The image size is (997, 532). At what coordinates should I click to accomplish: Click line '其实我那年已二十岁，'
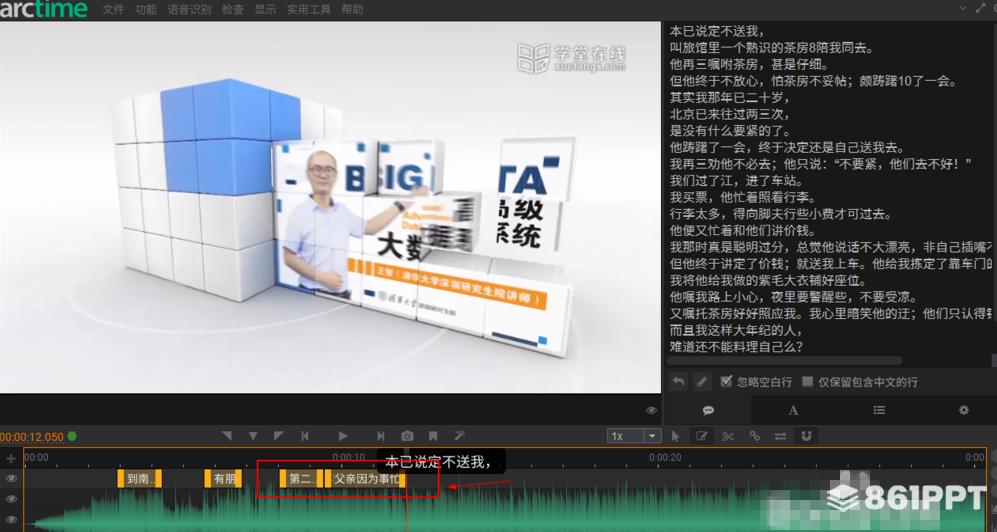pos(729,98)
